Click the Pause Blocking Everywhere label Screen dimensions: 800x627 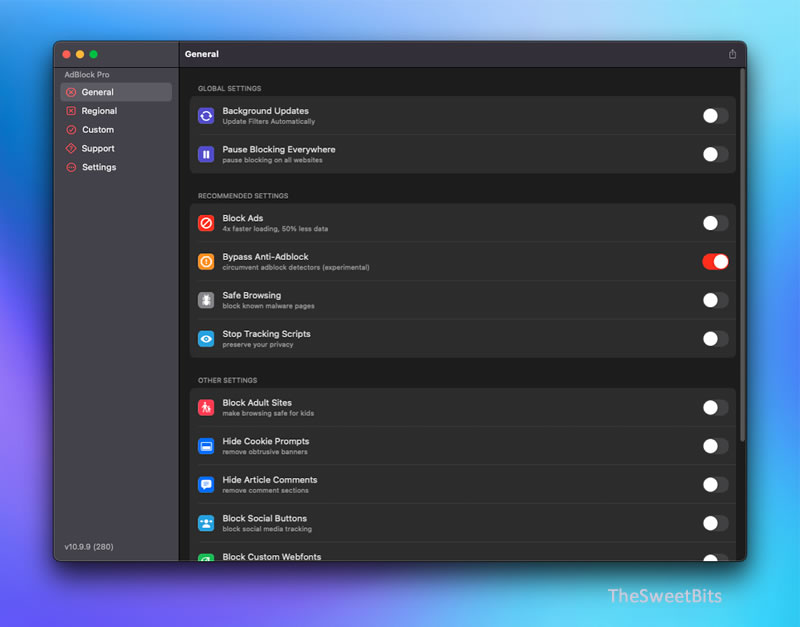(x=279, y=149)
